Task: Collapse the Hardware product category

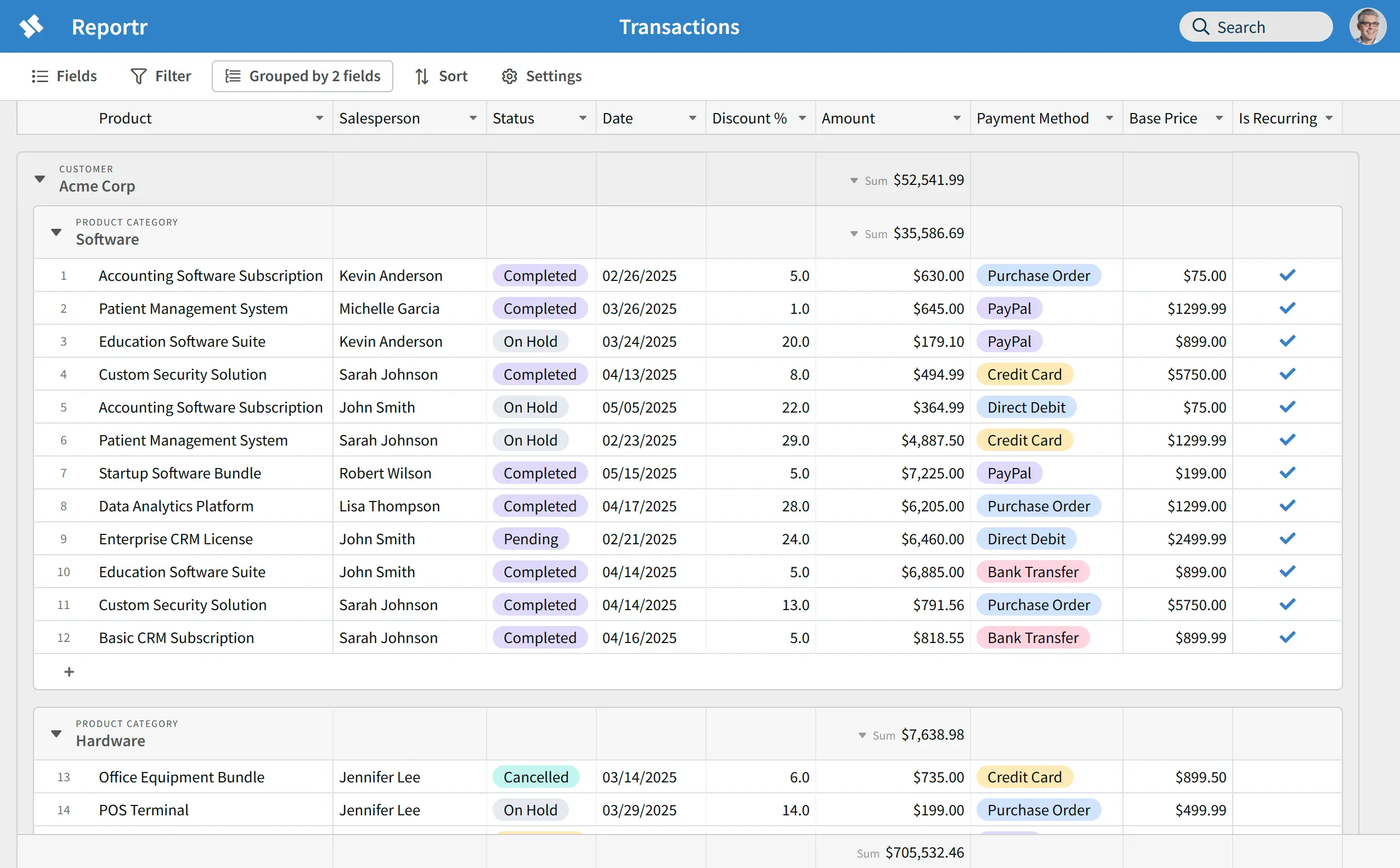Action: [57, 734]
